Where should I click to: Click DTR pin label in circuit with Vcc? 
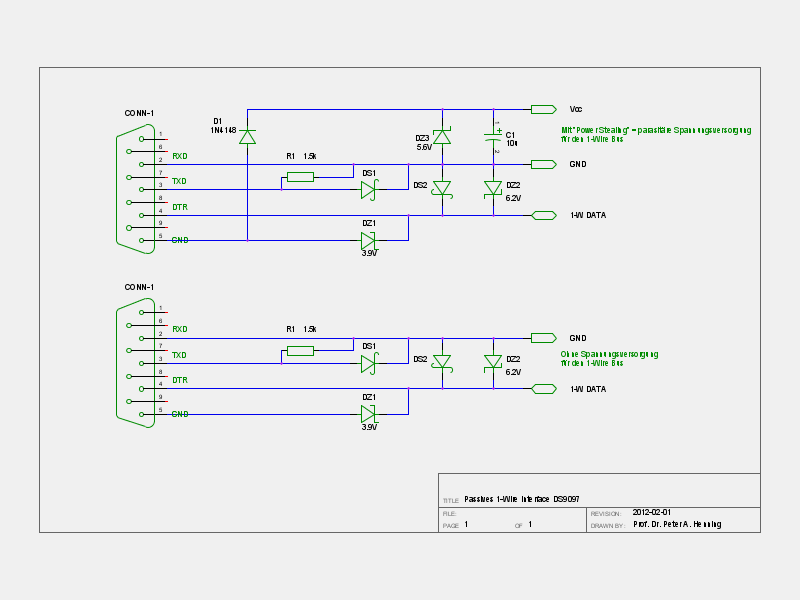(x=180, y=207)
